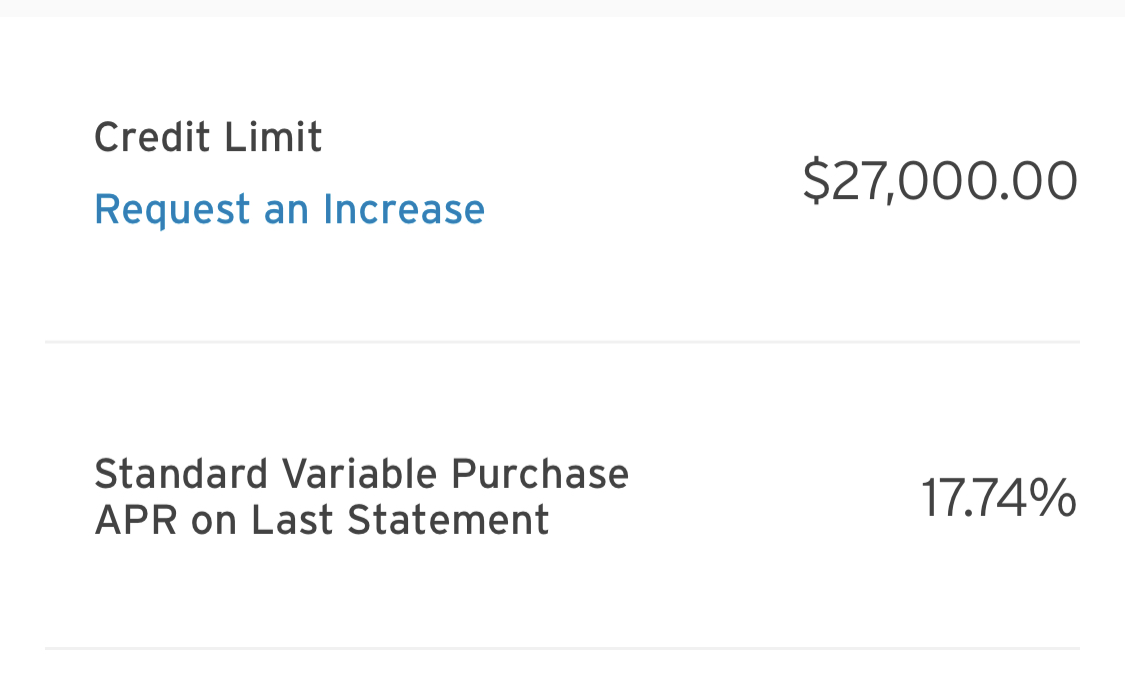Click the "APR on Last Statement" text line
1125x686 pixels.
coord(321,520)
